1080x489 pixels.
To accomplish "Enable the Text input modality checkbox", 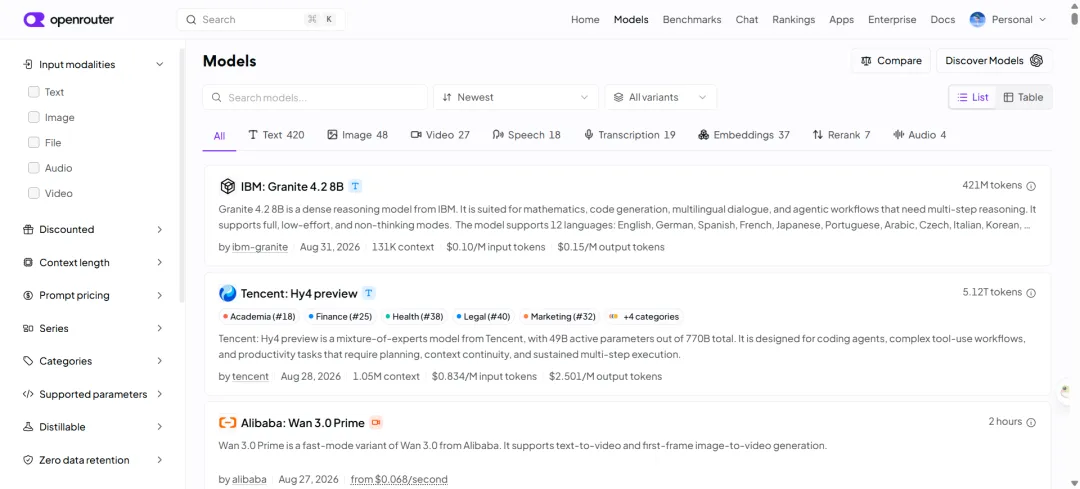I will tap(34, 92).
